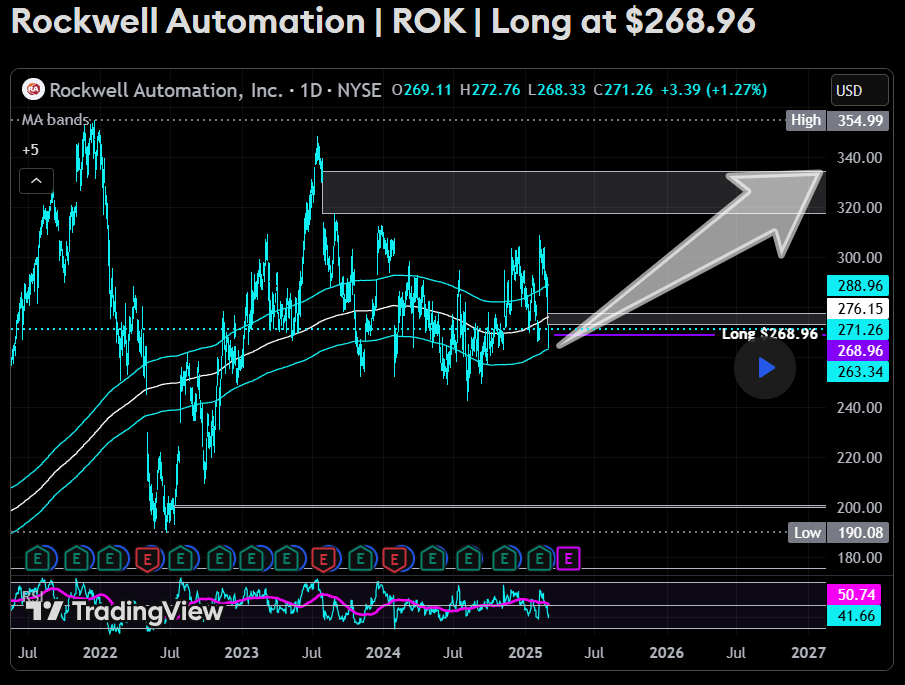Click 2022 on the time axis

pos(100,653)
